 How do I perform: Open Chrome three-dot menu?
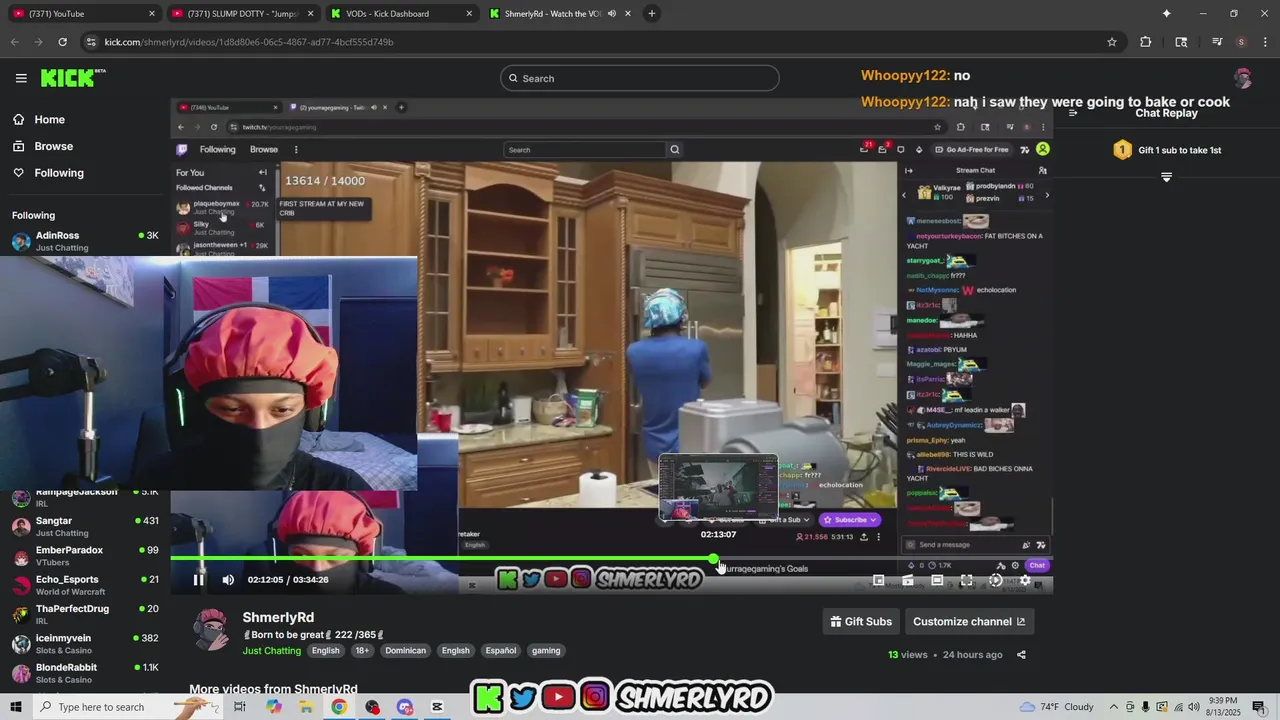click(x=1265, y=42)
